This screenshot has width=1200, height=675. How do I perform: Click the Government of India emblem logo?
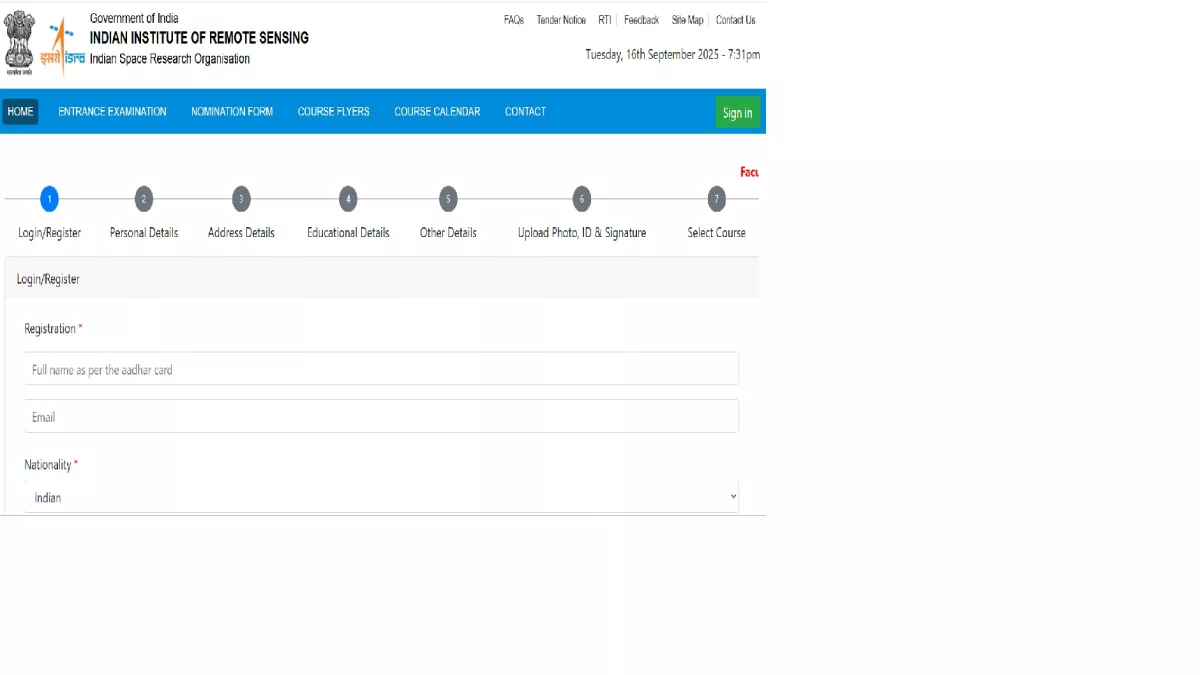coord(19,44)
